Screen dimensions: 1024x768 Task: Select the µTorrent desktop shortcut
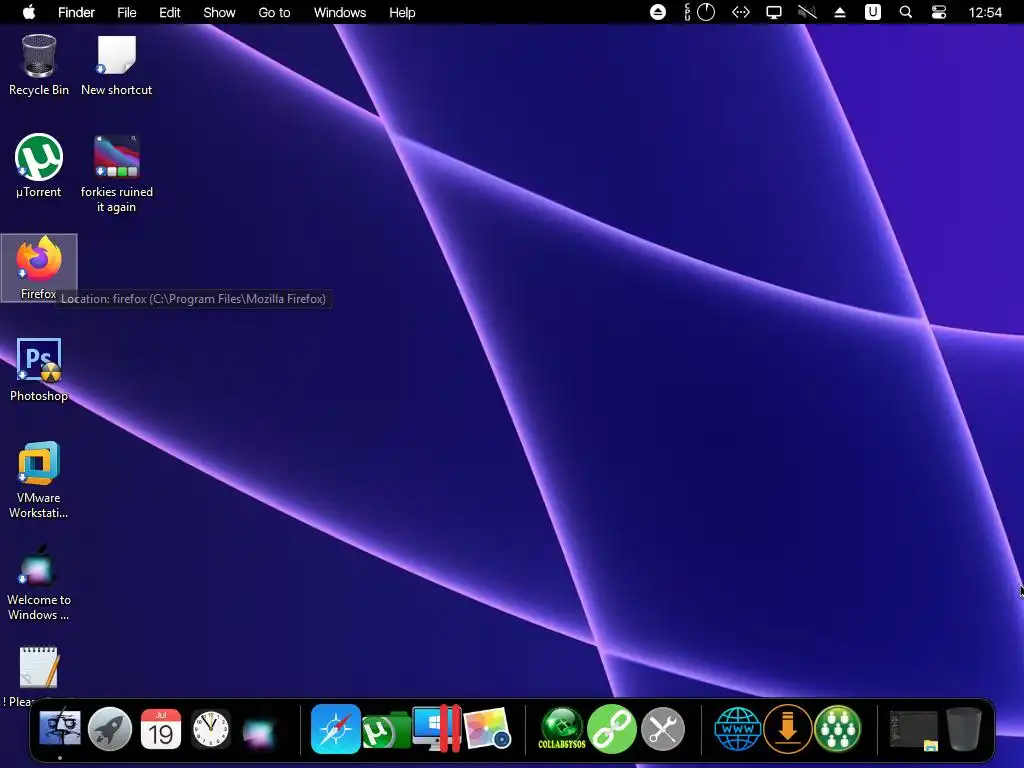(x=39, y=165)
